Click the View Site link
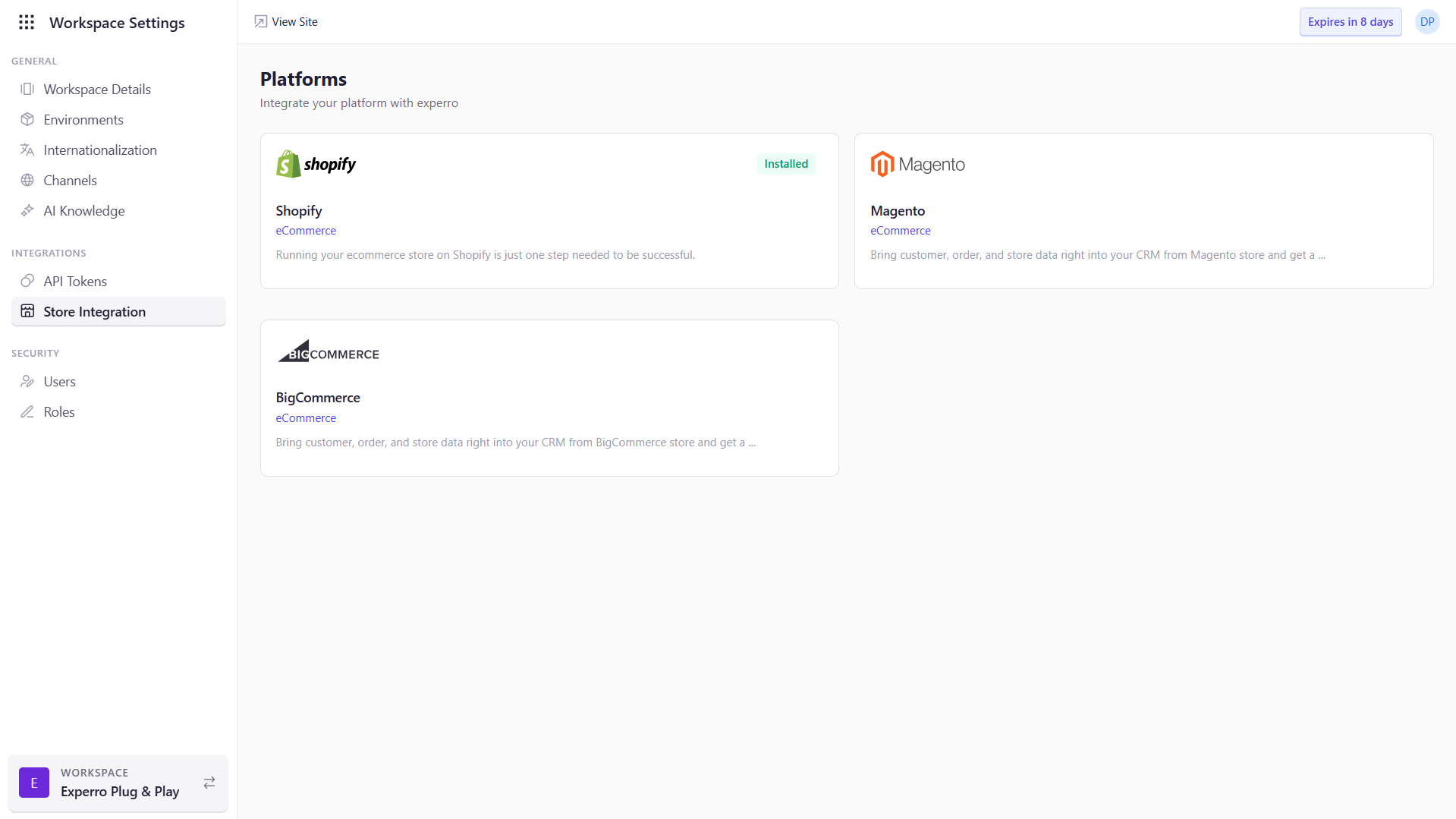 [x=286, y=21]
